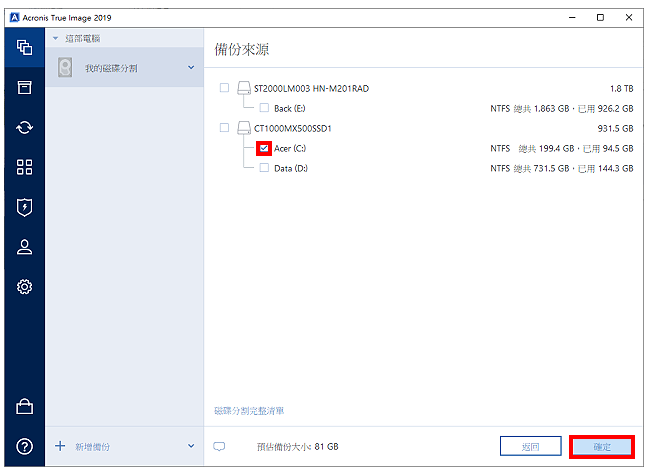The height and width of the screenshot is (471, 649).
Task: Open the 新增備份 dropdown chevron
Action: click(x=191, y=446)
